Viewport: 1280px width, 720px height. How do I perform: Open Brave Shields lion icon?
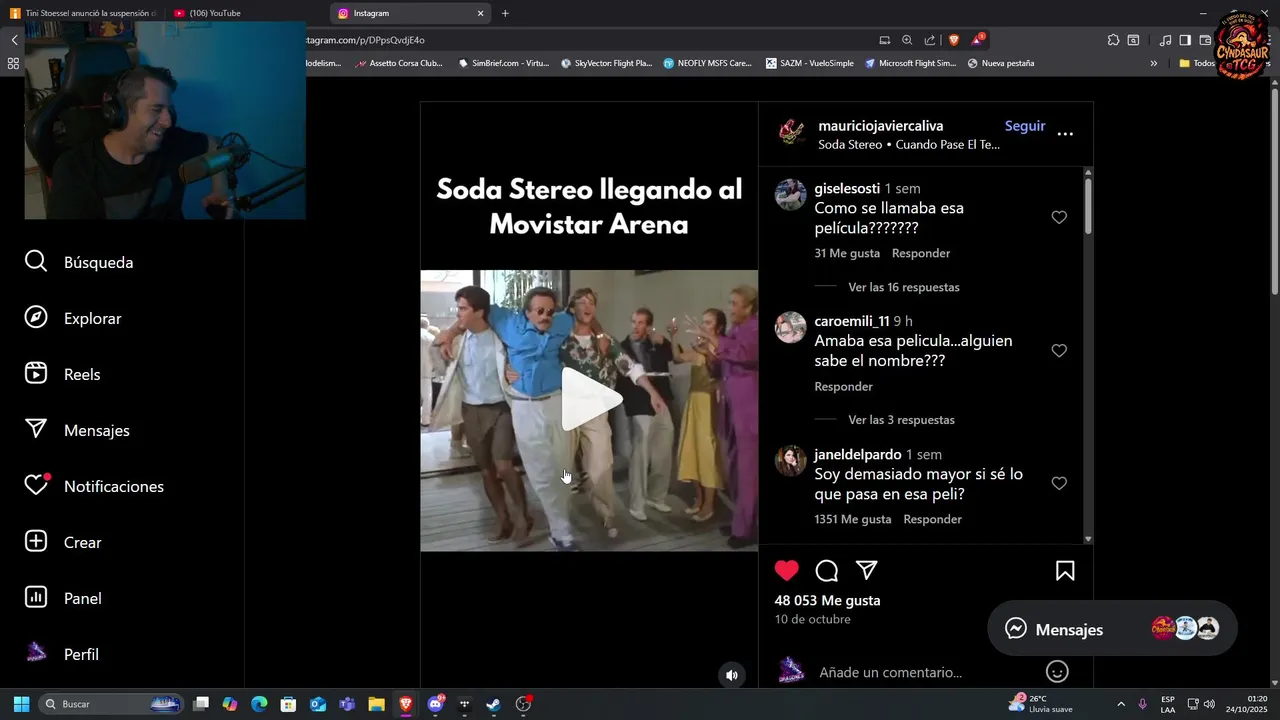954,40
